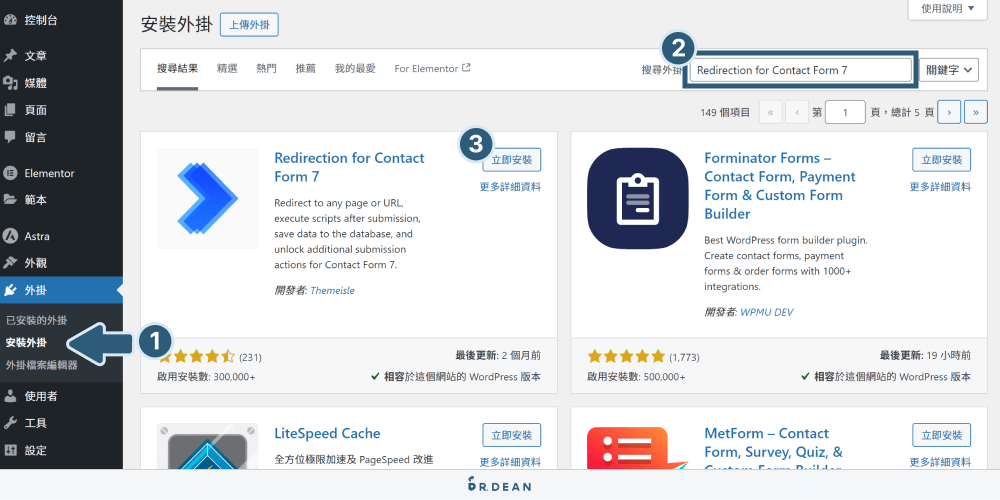This screenshot has height=500, width=1000.
Task: Click the LiteSpeed Cache plugin logo
Action: click(207, 446)
